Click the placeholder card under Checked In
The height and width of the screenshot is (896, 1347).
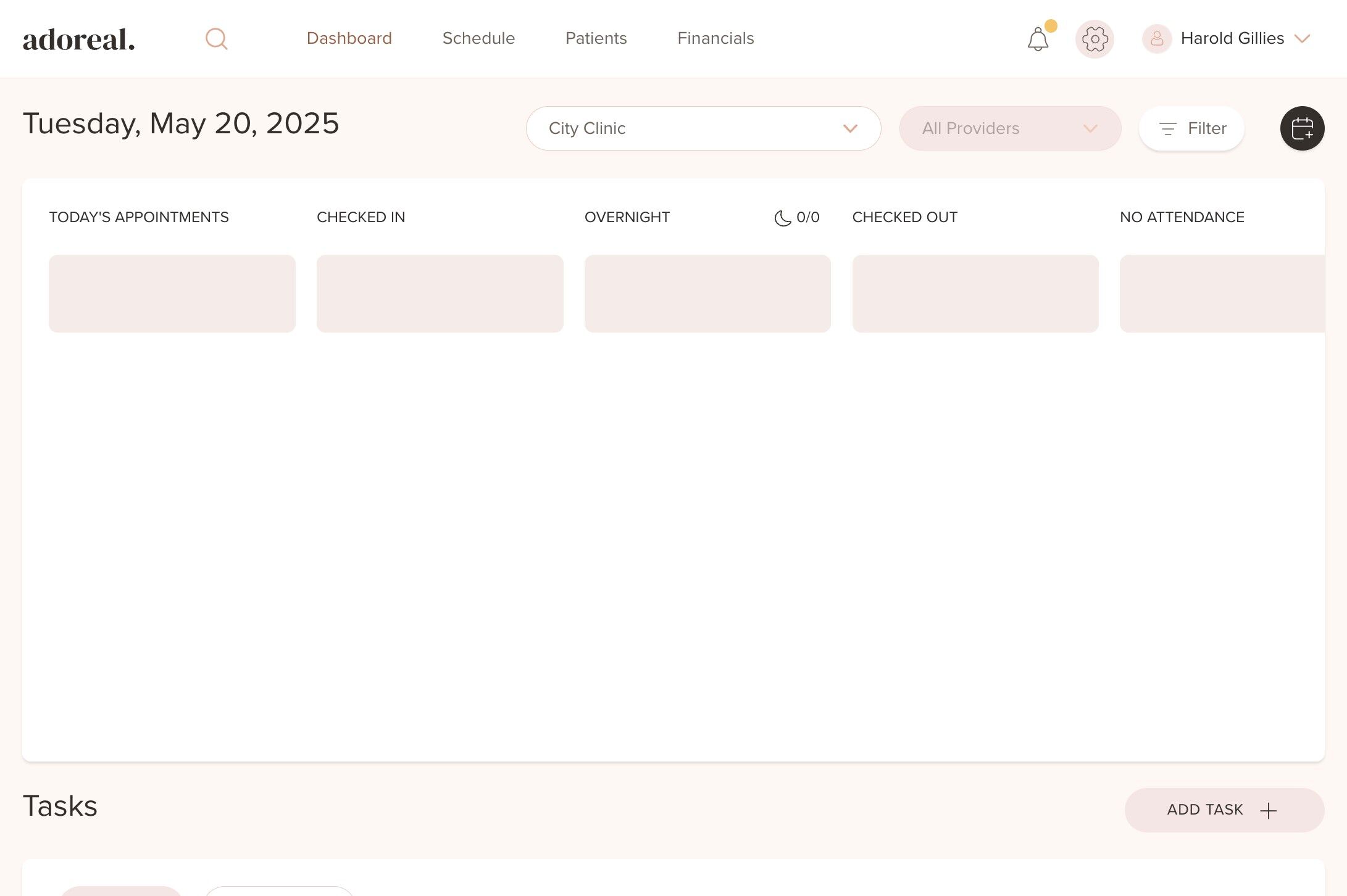pyautogui.click(x=440, y=294)
